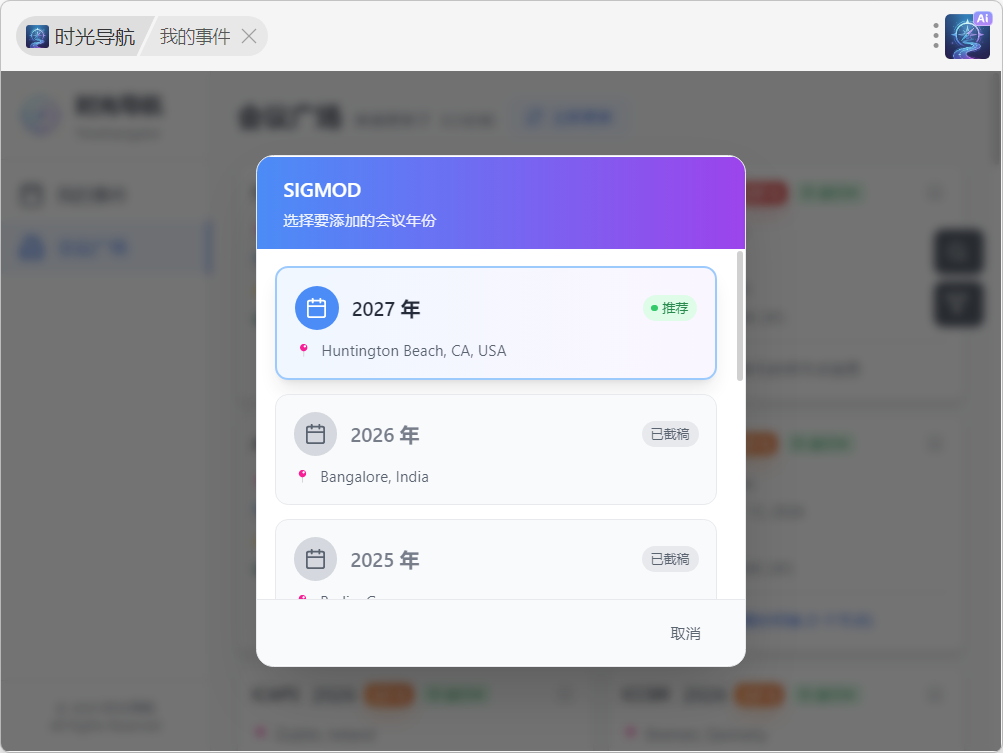Close the 我的事件 tab
This screenshot has height=753, width=1003.
click(x=249, y=37)
